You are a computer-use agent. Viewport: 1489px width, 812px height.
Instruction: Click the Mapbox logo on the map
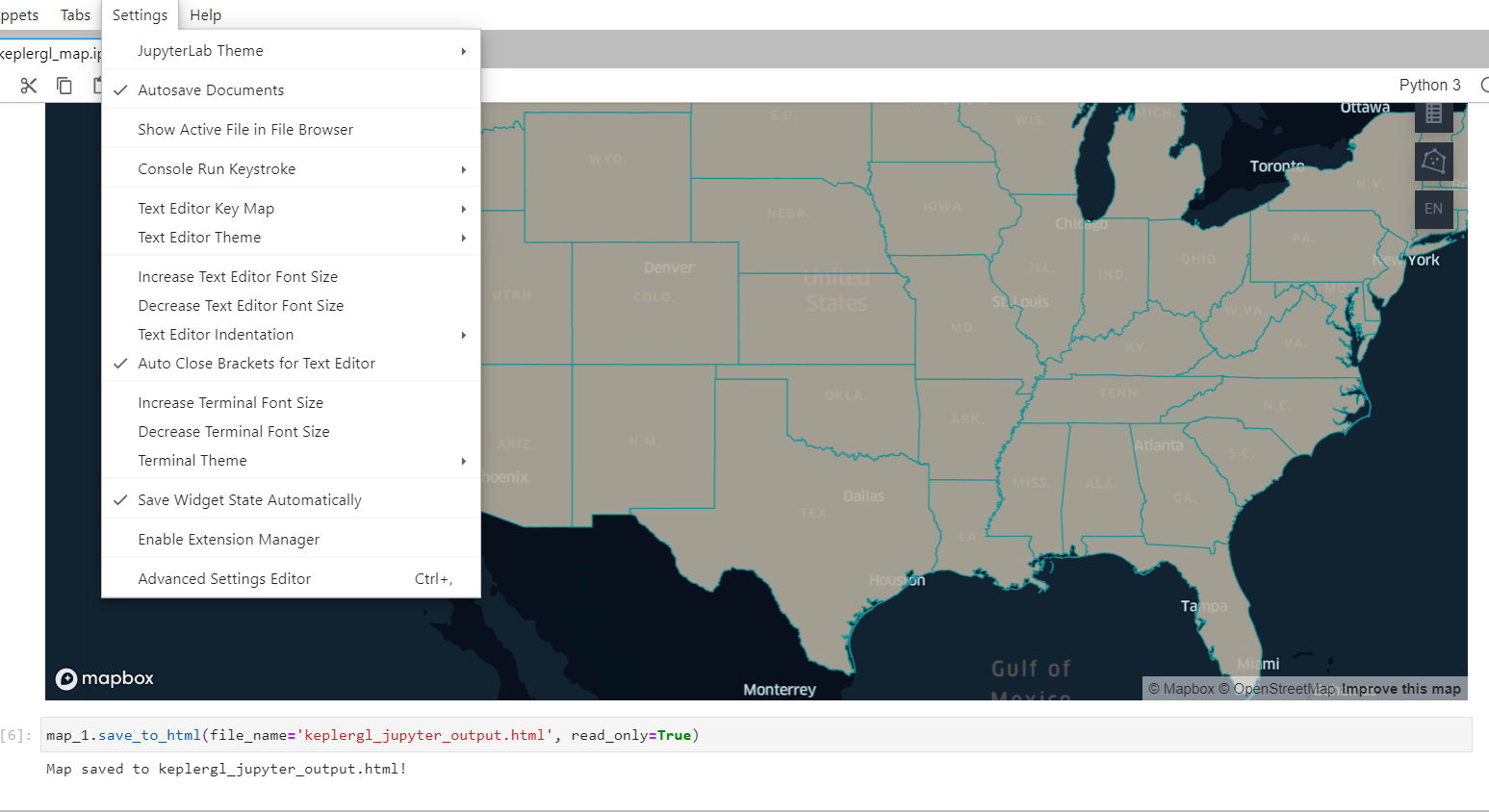[104, 678]
